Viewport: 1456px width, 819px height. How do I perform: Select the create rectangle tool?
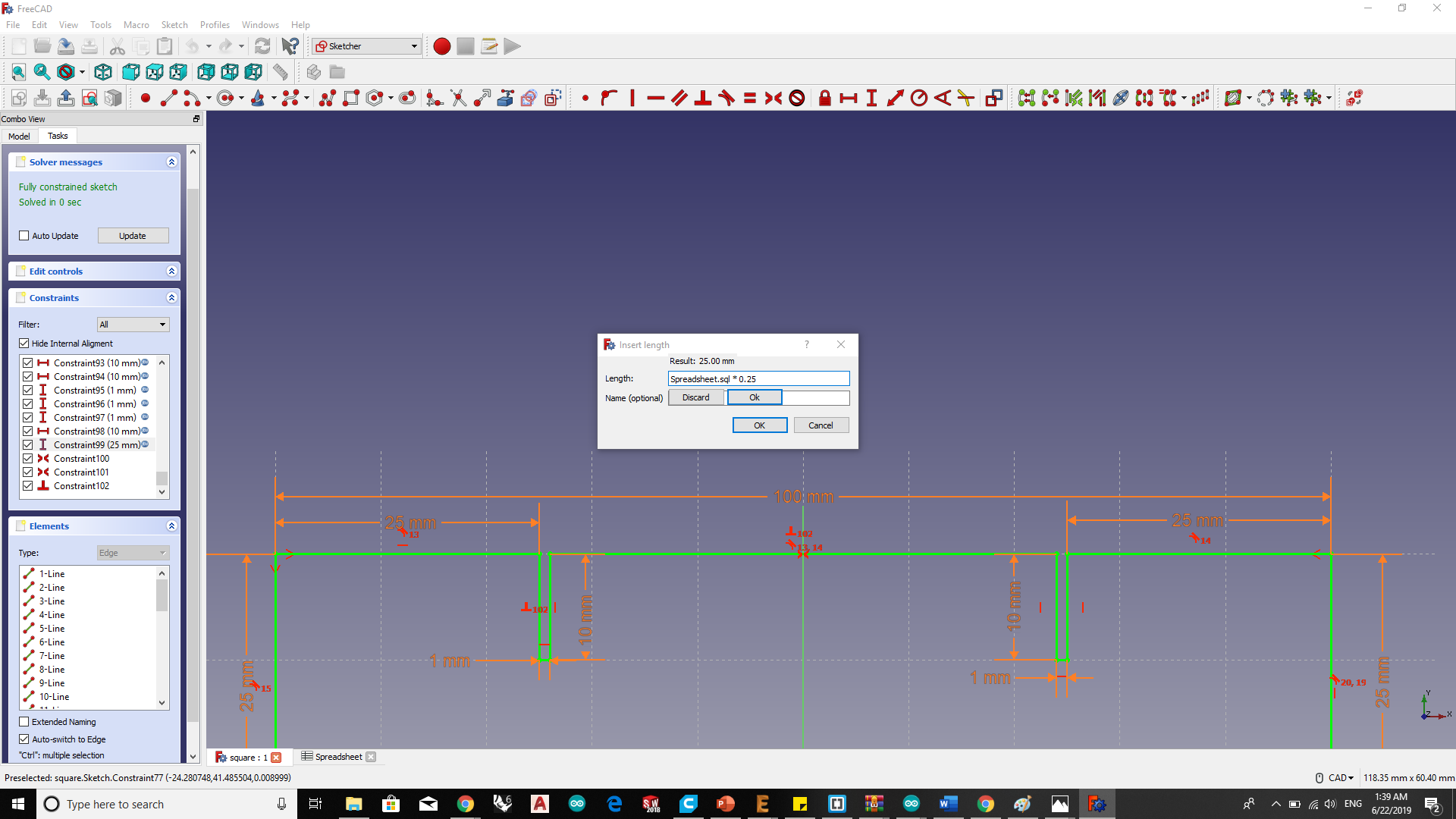click(350, 98)
